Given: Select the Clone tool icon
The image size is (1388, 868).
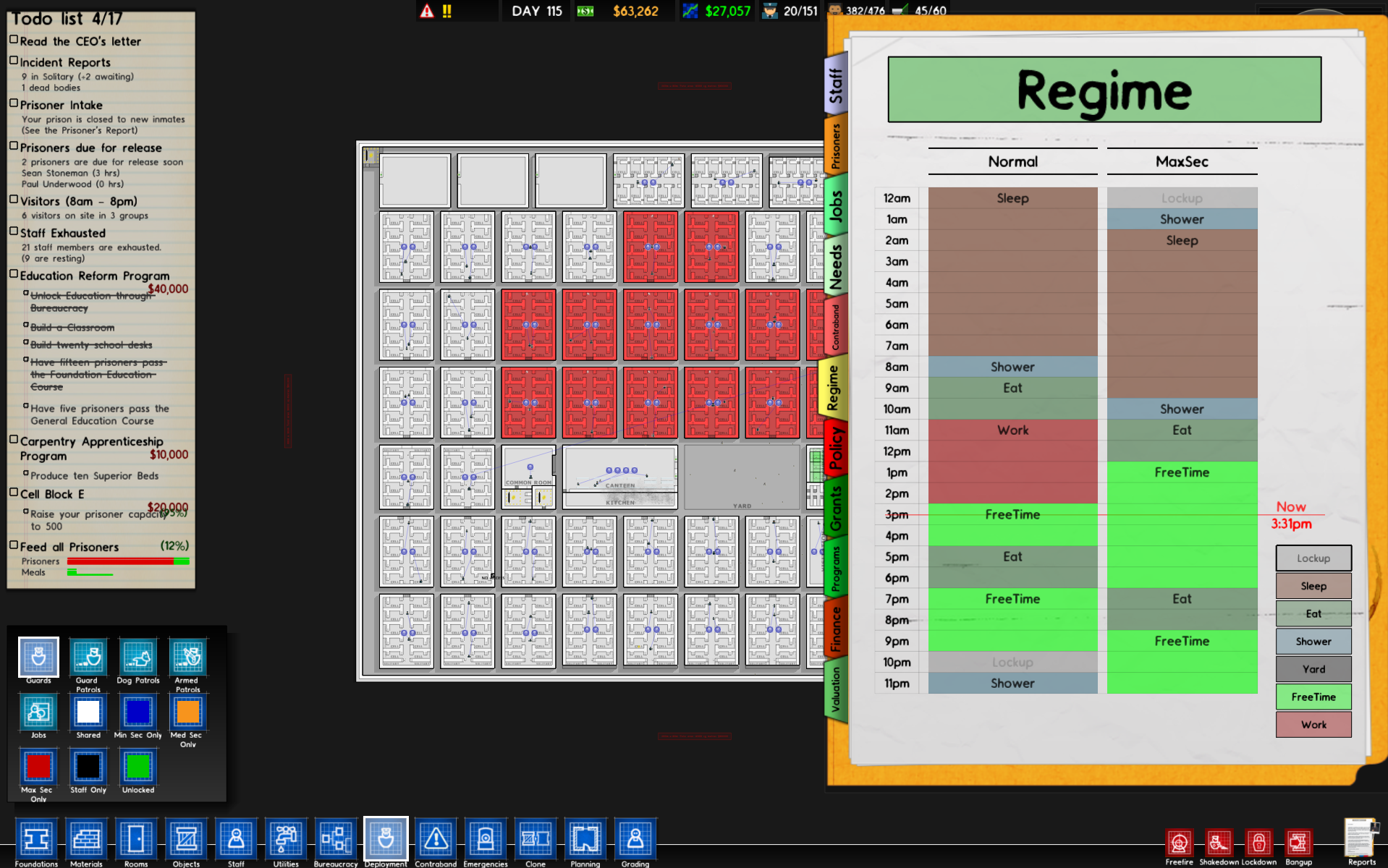Looking at the screenshot, I should (x=536, y=840).
